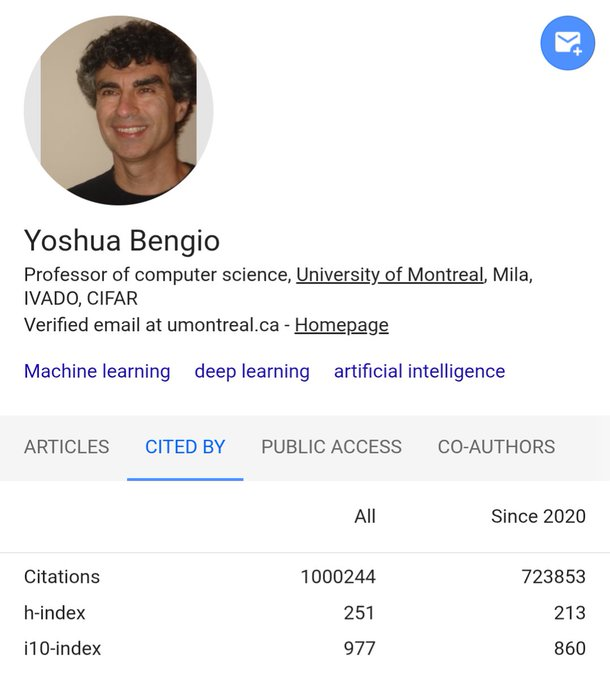The image size is (610, 680).
Task: Click the blue follow-by-email icon
Action: (567, 44)
